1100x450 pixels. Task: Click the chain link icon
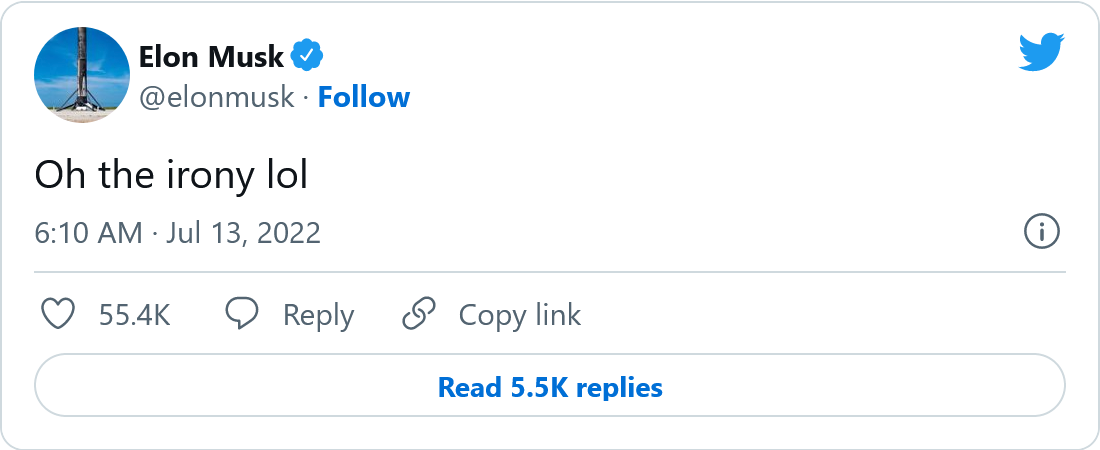(x=418, y=315)
